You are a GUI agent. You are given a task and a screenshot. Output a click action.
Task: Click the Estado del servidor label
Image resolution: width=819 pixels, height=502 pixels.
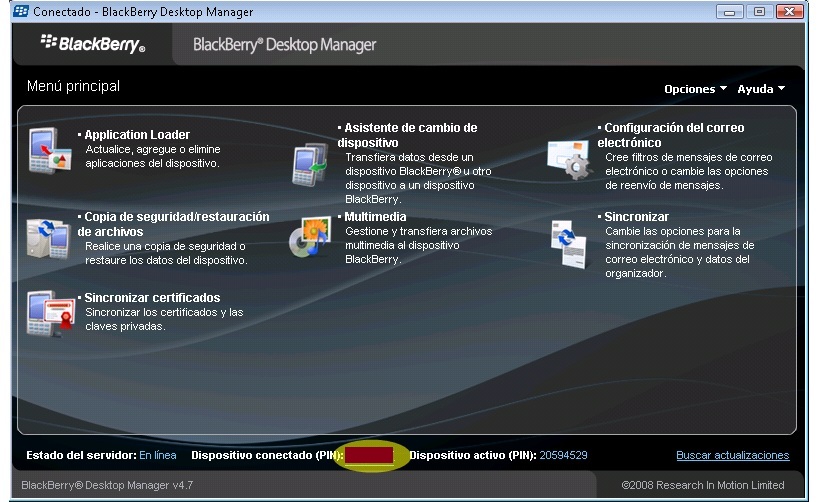pos(81,455)
